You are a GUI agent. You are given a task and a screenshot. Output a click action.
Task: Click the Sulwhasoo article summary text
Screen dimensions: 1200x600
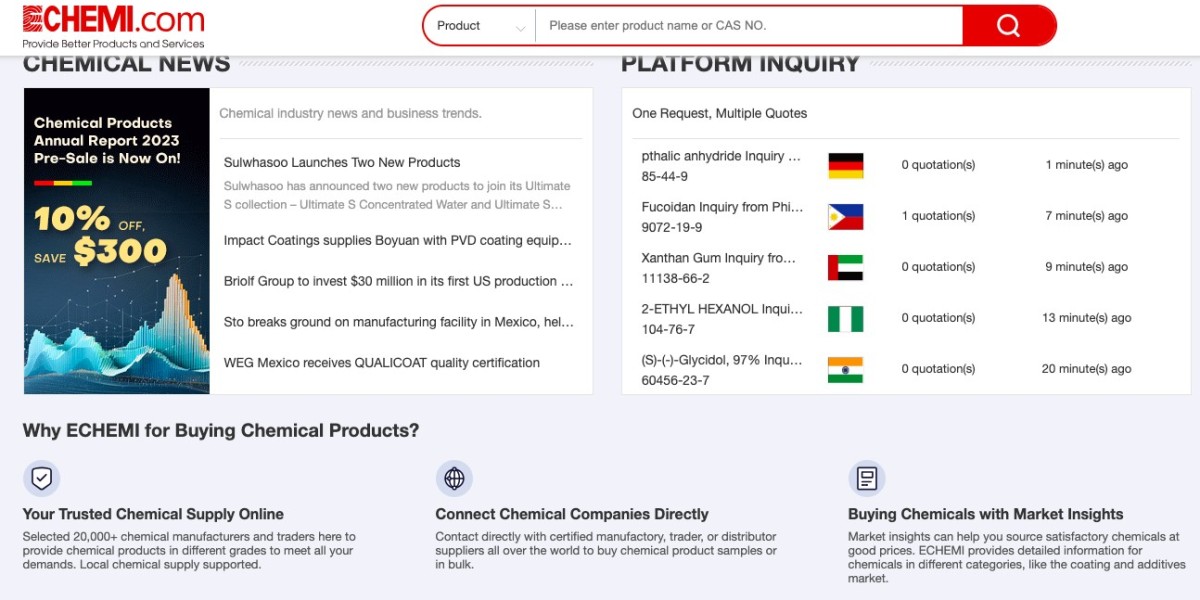[397, 195]
